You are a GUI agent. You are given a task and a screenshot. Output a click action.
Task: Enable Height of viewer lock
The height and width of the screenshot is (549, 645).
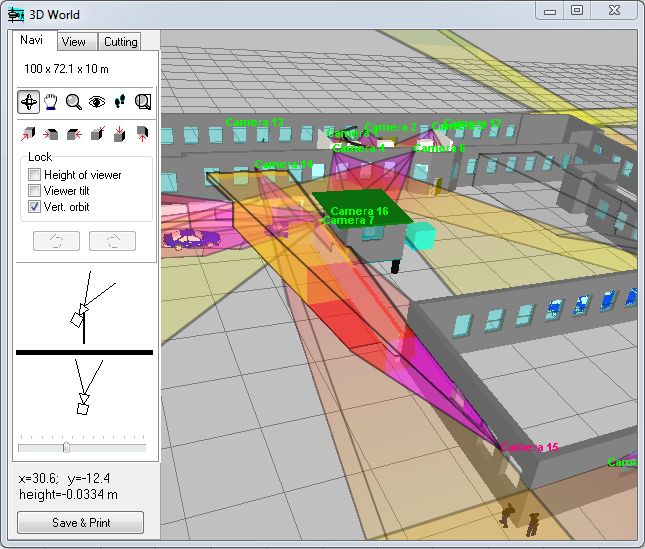(35, 175)
